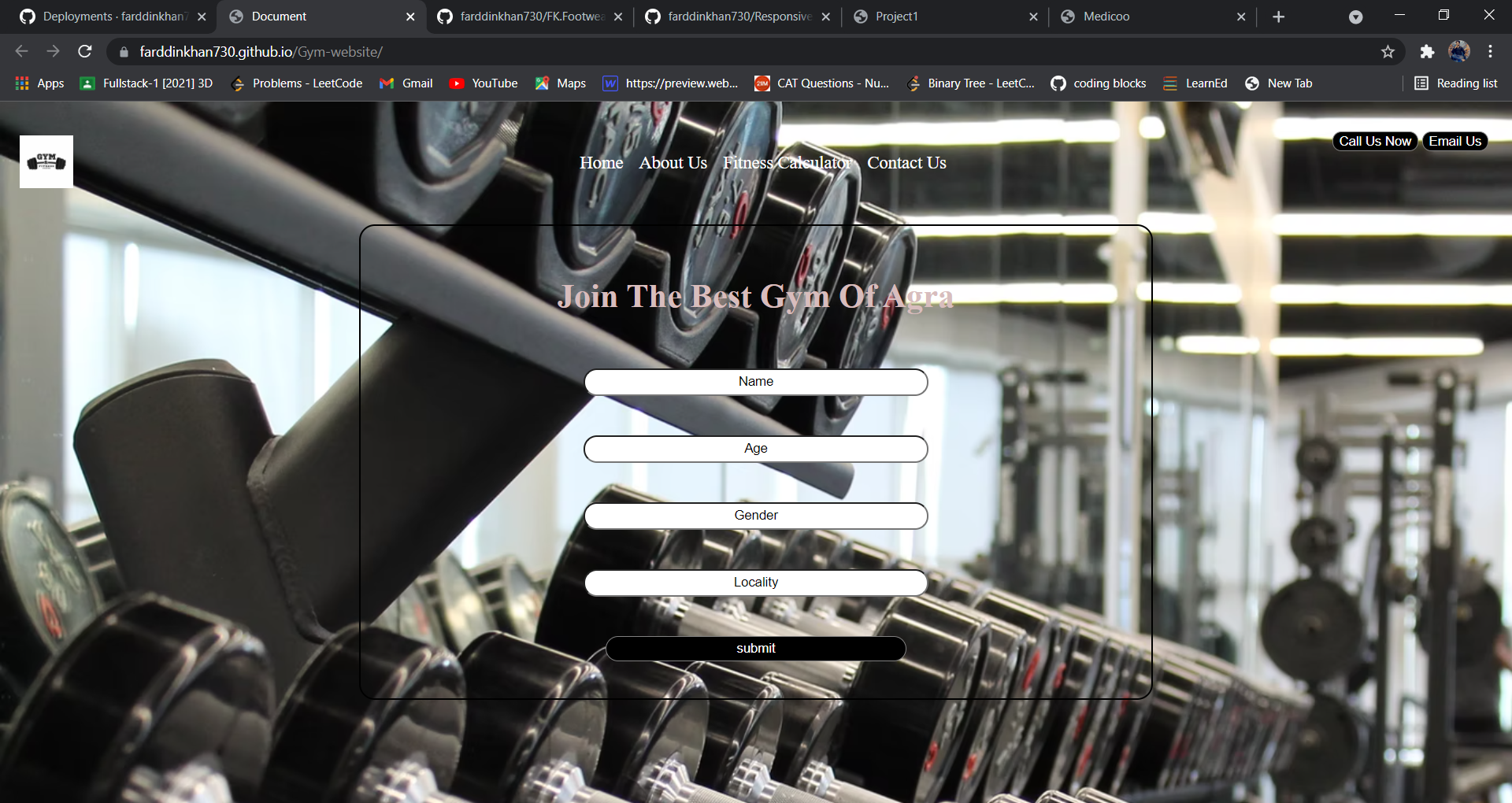Image resolution: width=1512 pixels, height=803 pixels.
Task: Submit the gym join form
Action: pyautogui.click(x=756, y=649)
